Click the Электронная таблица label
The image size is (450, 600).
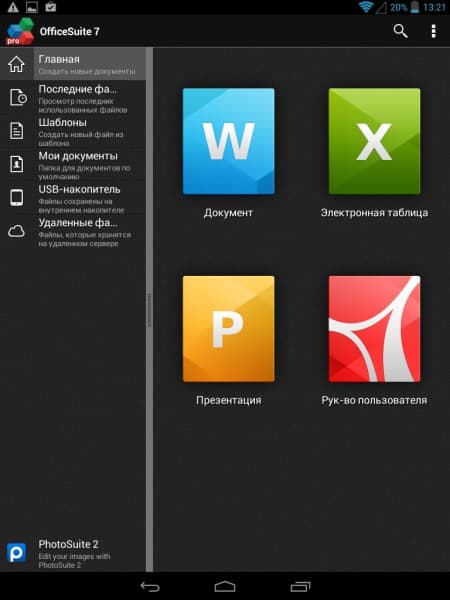tap(374, 213)
